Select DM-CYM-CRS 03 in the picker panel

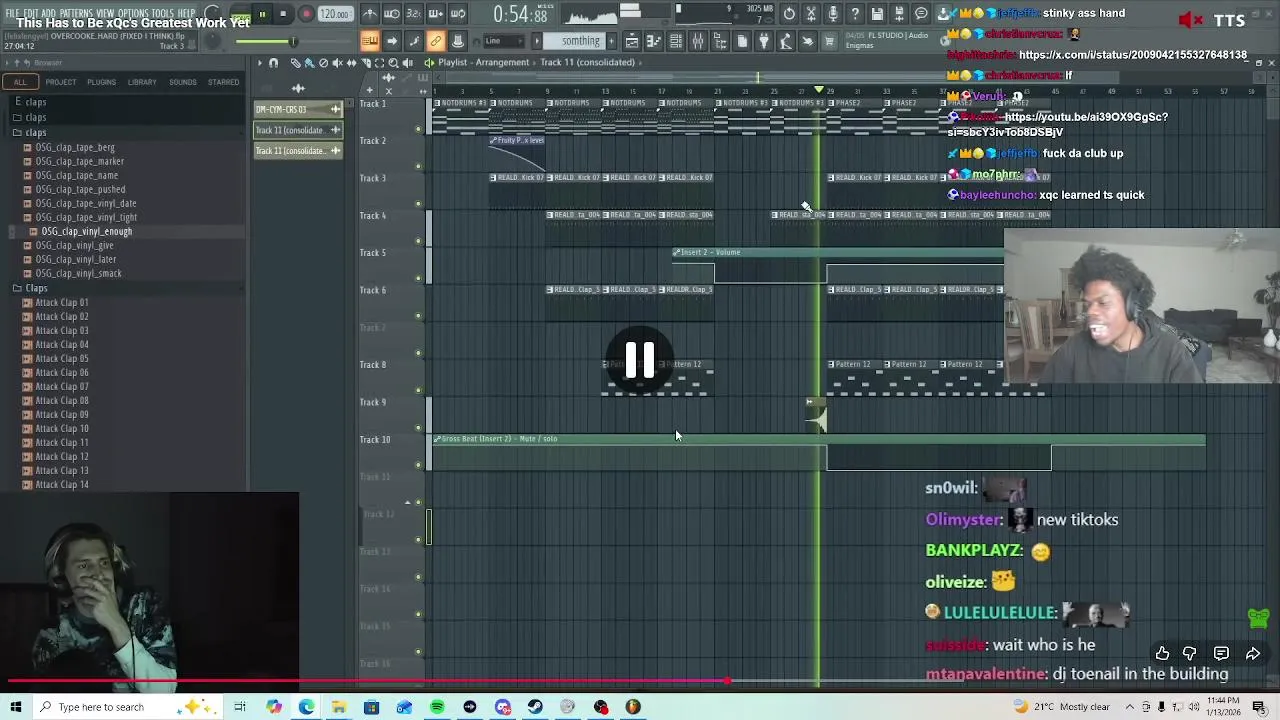tap(298, 109)
